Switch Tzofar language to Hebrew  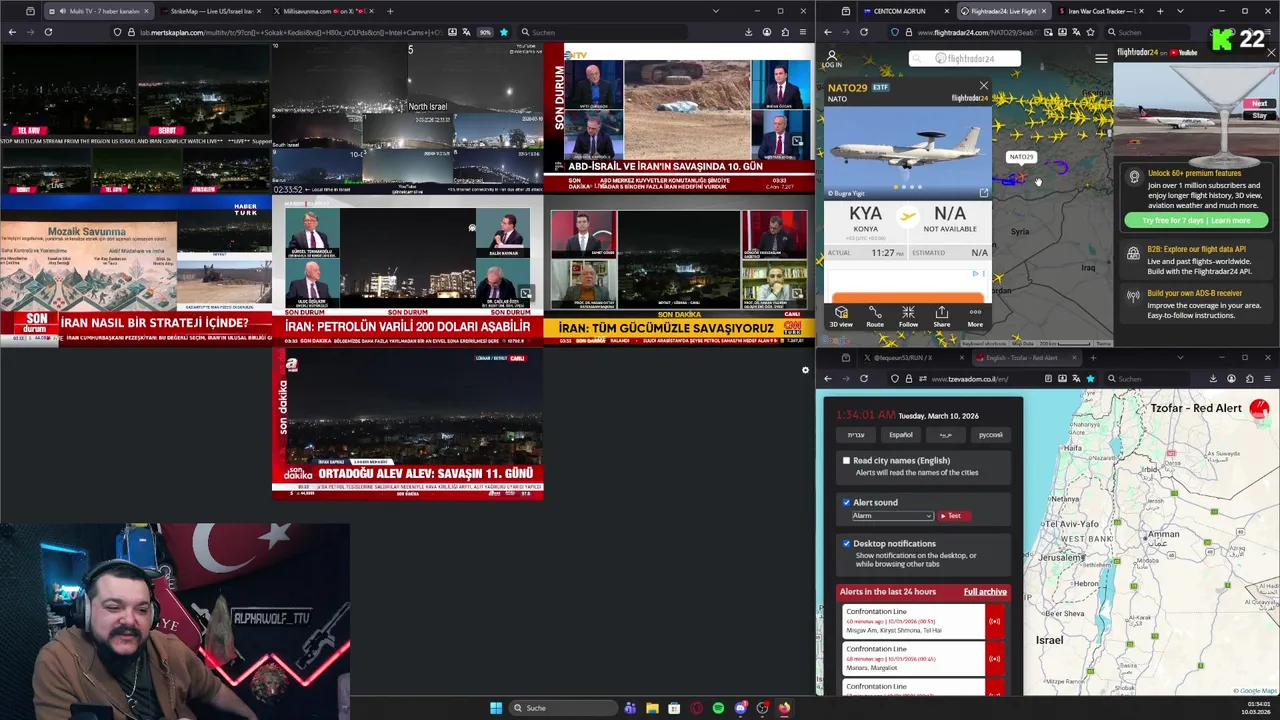856,435
